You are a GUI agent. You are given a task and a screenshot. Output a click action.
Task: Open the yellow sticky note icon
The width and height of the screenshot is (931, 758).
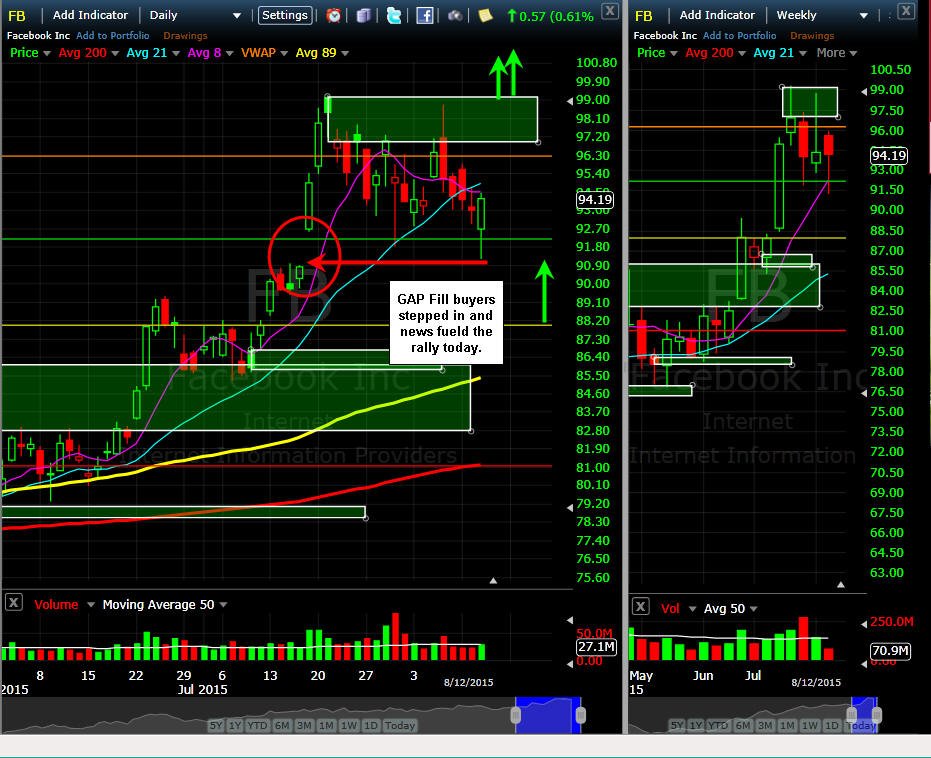click(x=485, y=15)
